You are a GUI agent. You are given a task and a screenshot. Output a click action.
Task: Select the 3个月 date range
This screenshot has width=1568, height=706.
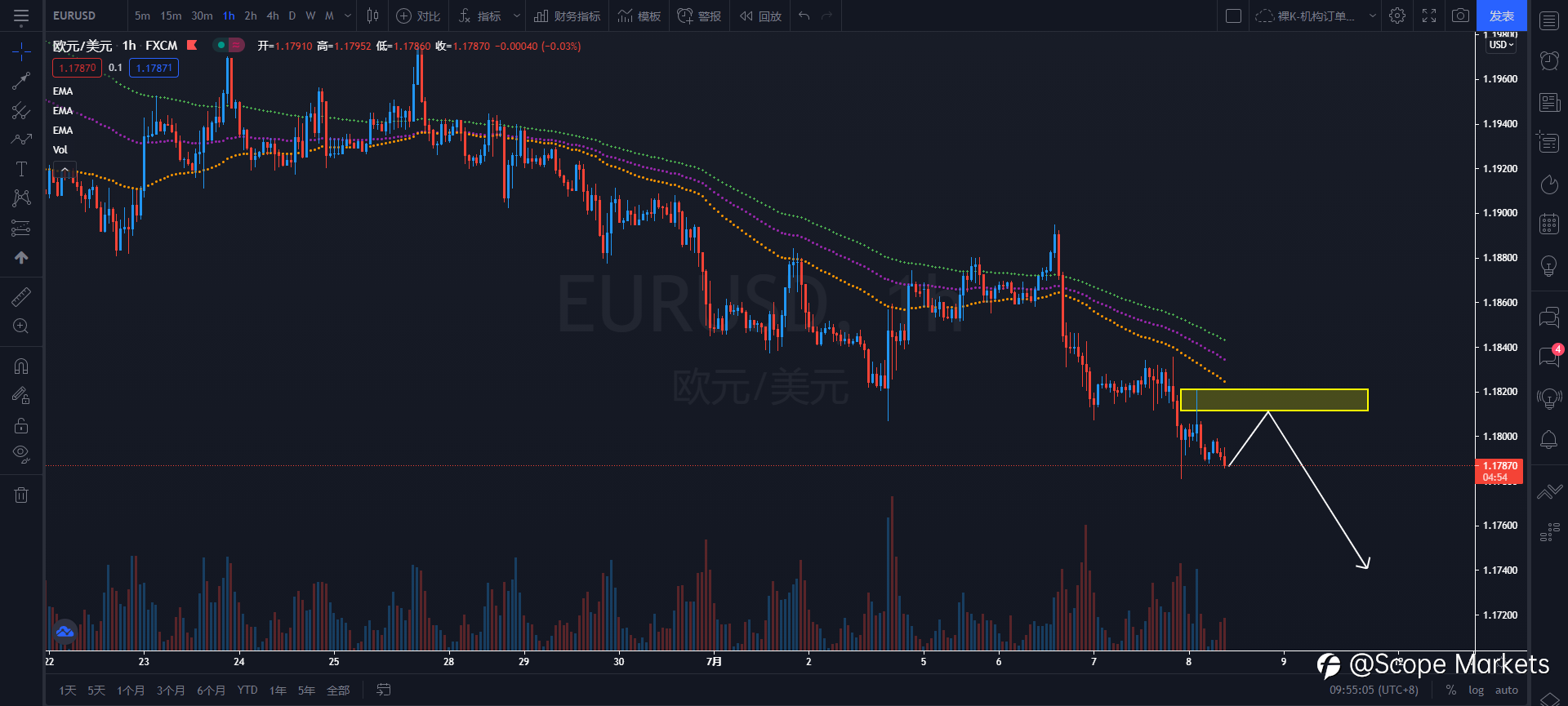tap(171, 690)
